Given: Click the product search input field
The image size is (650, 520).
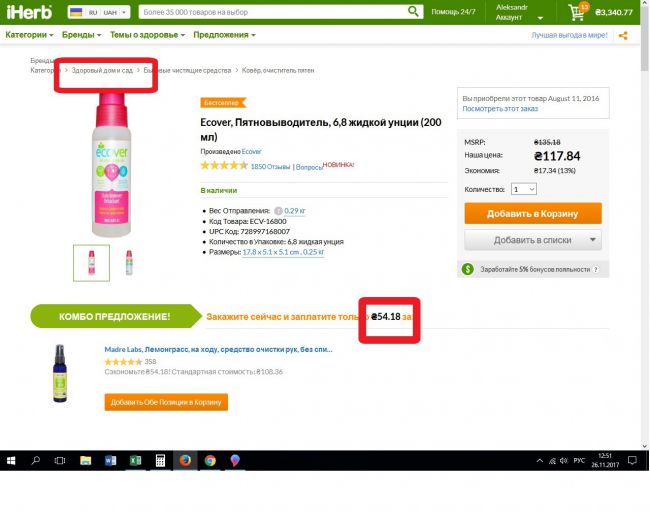Looking at the screenshot, I should point(270,13).
